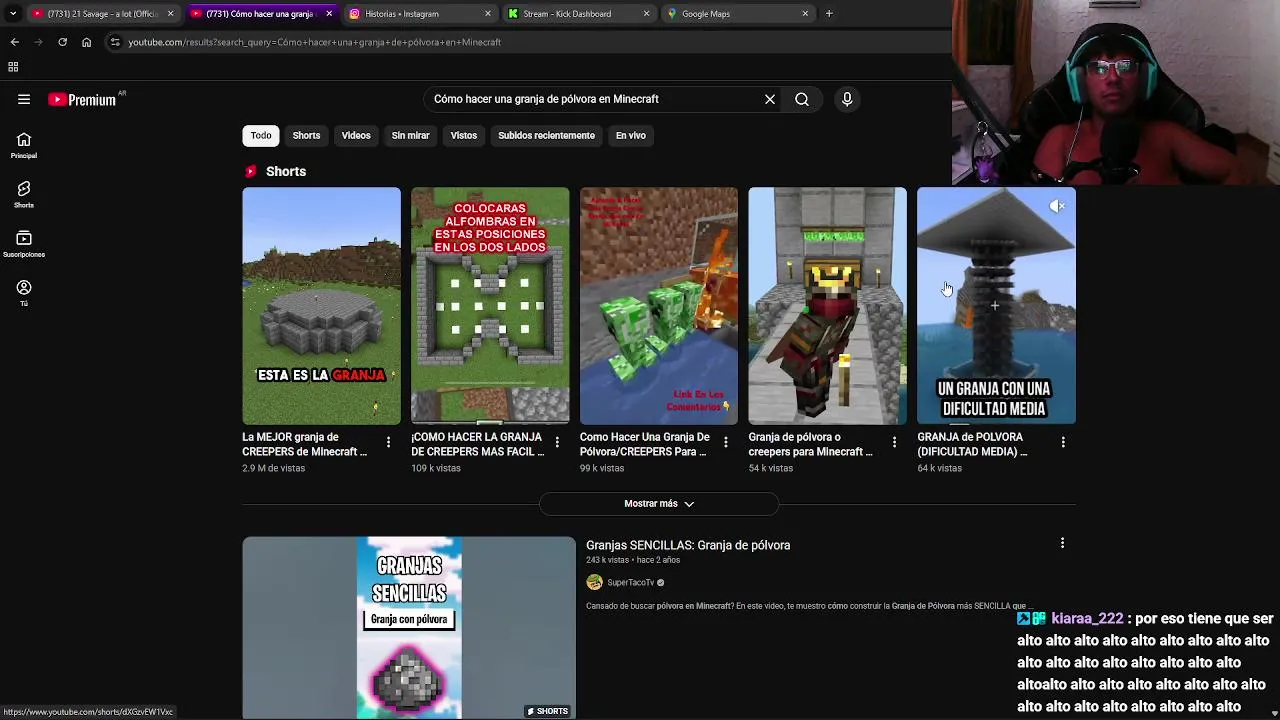Open options for Granjas SENCILLAS video

point(1062,543)
